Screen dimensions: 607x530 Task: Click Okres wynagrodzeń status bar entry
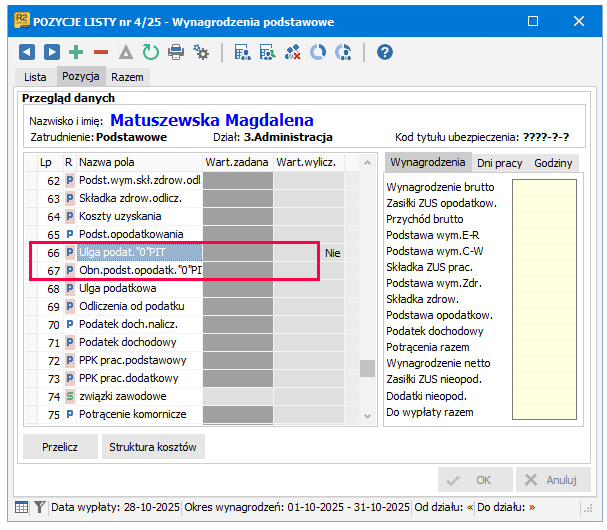[297, 507]
